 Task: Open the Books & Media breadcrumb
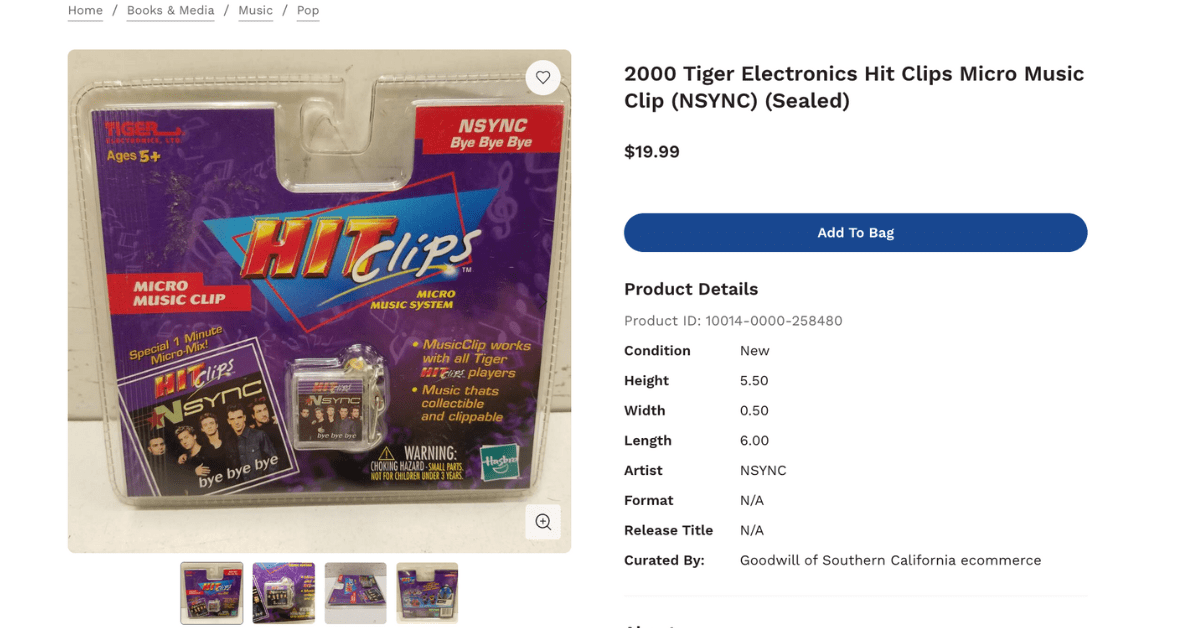click(171, 11)
